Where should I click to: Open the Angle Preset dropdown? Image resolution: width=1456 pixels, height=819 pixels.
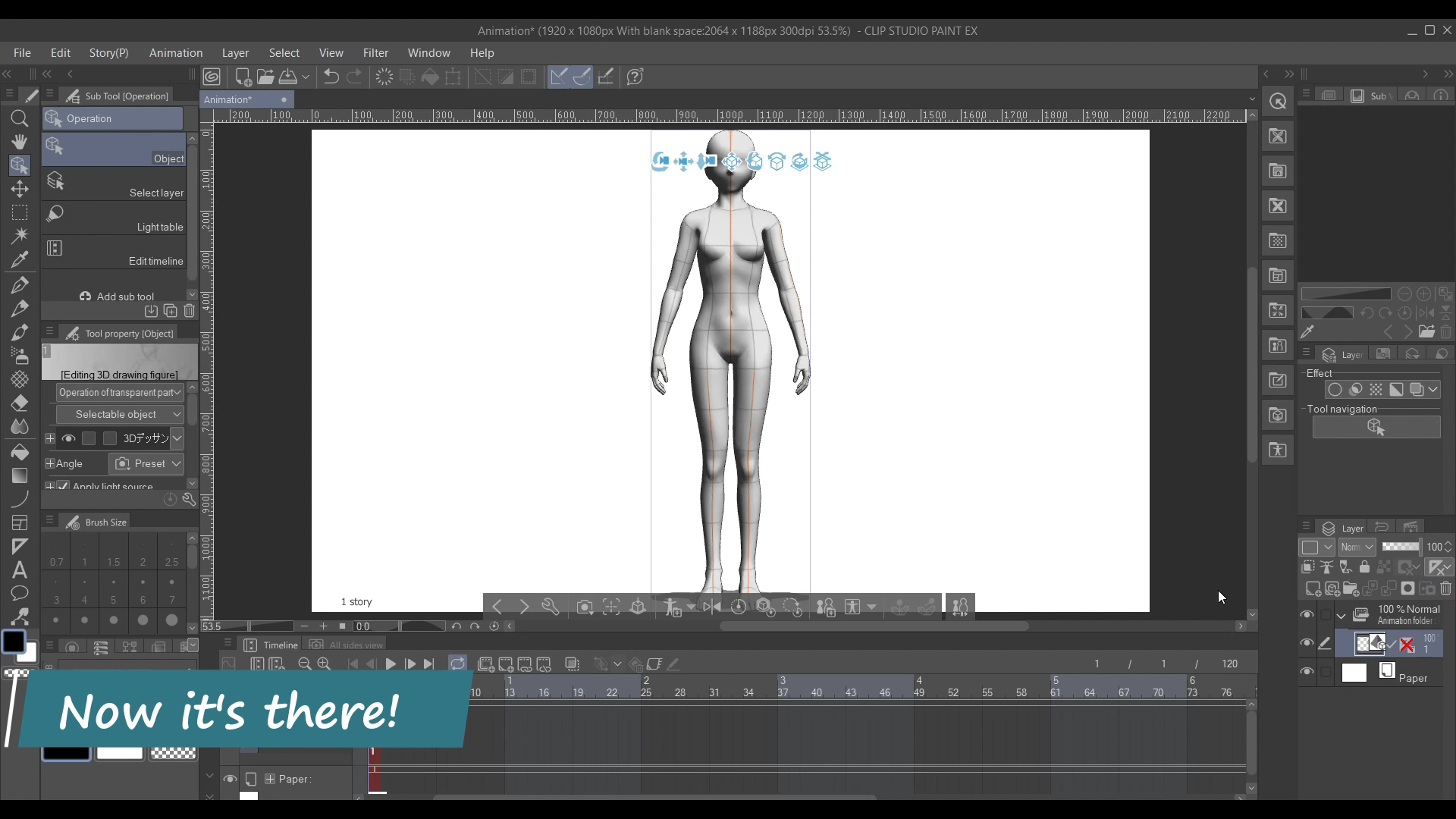(x=147, y=463)
